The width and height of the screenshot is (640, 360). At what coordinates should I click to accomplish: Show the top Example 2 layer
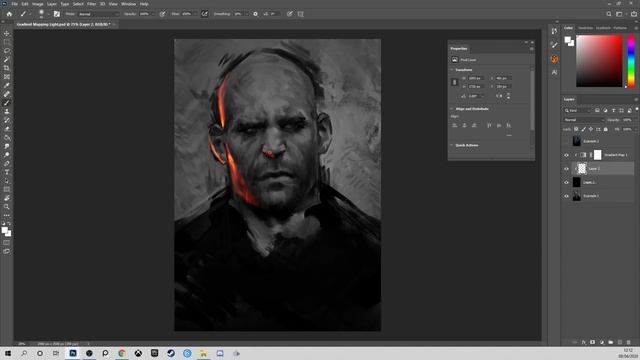click(x=566, y=141)
